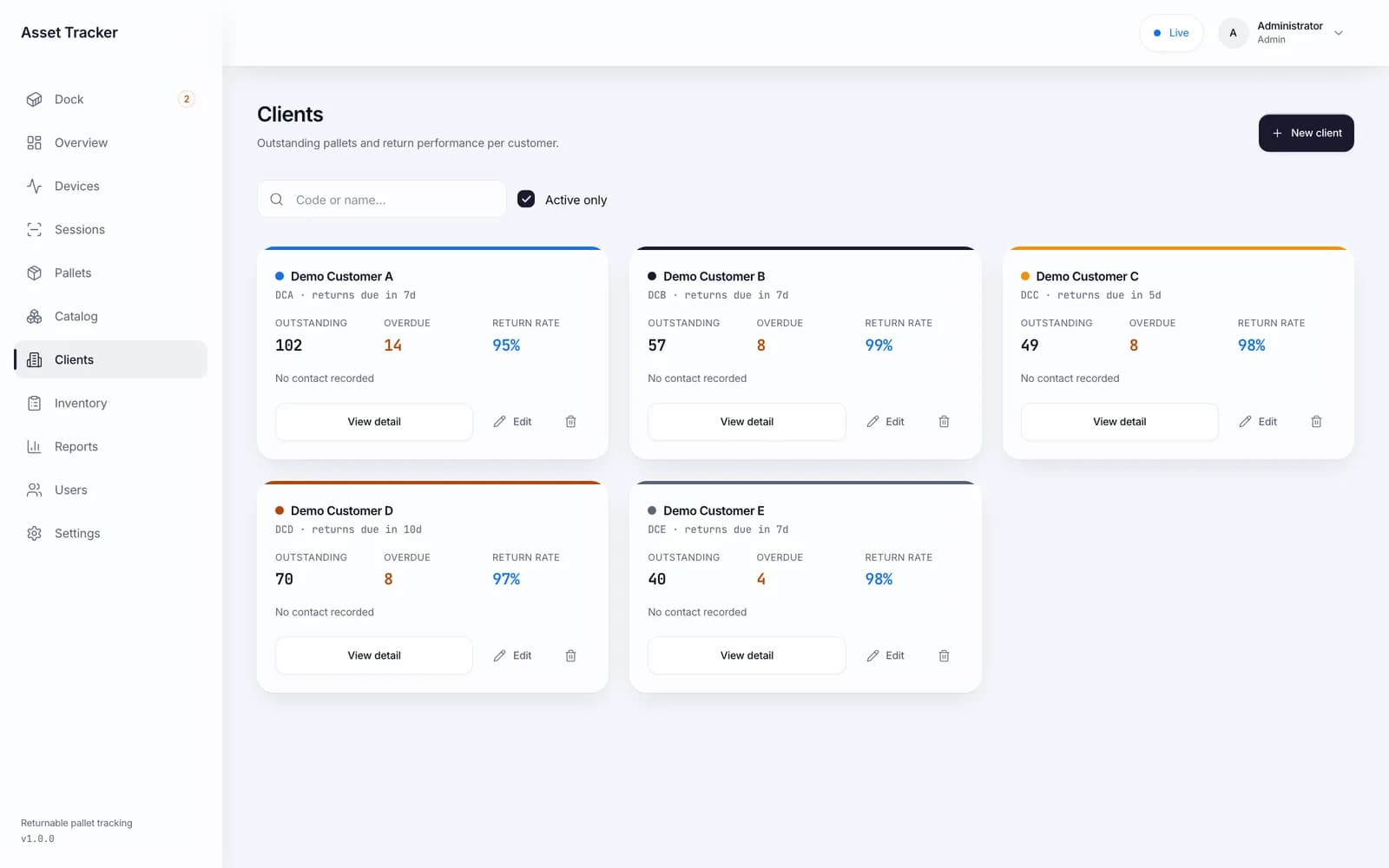Open Users management
Viewport: 1389px width, 868px height.
tap(110, 490)
